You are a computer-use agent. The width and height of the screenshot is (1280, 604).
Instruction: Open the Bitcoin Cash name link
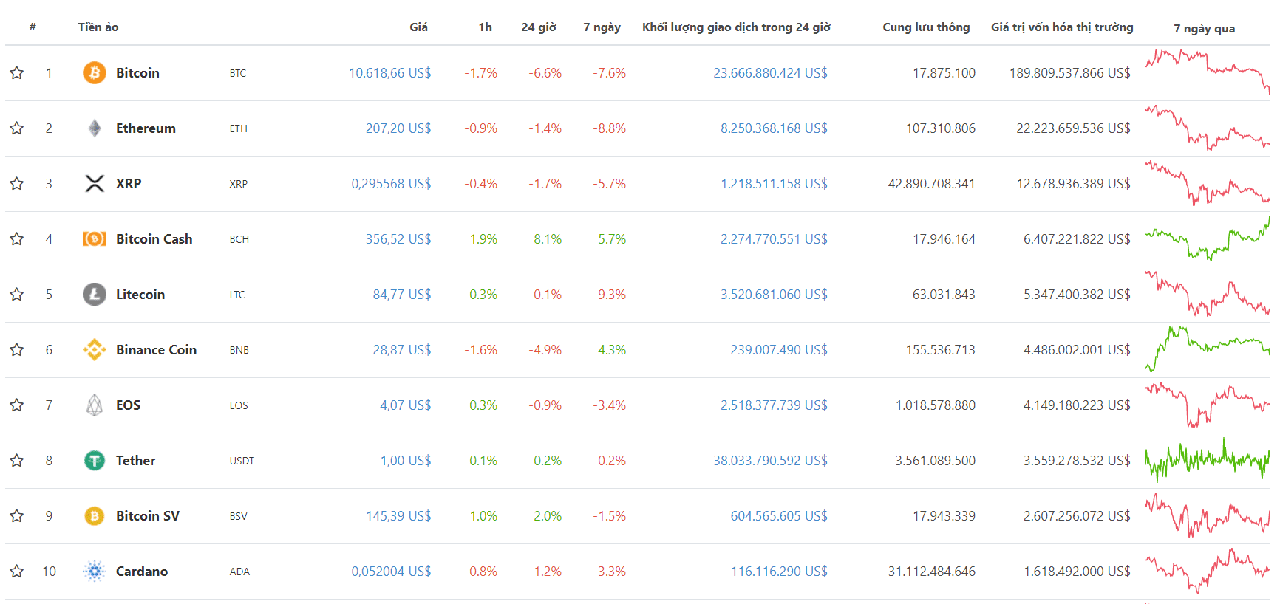154,239
